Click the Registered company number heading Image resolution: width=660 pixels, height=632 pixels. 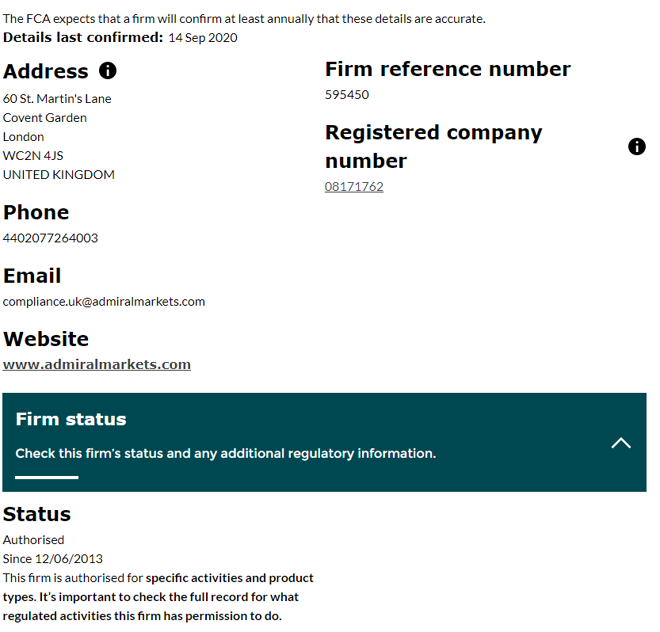click(x=434, y=147)
